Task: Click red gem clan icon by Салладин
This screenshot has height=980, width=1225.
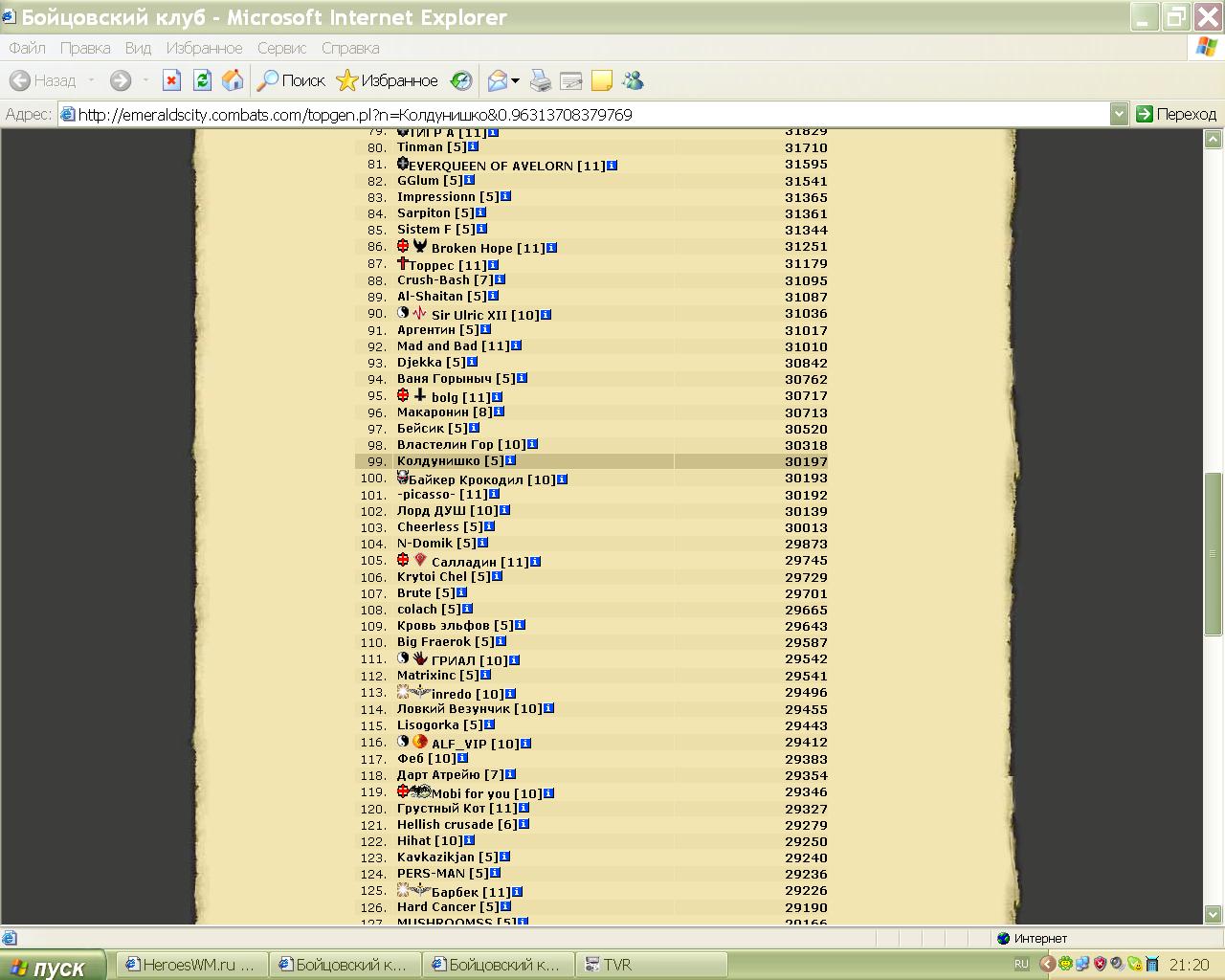Action: coord(419,560)
